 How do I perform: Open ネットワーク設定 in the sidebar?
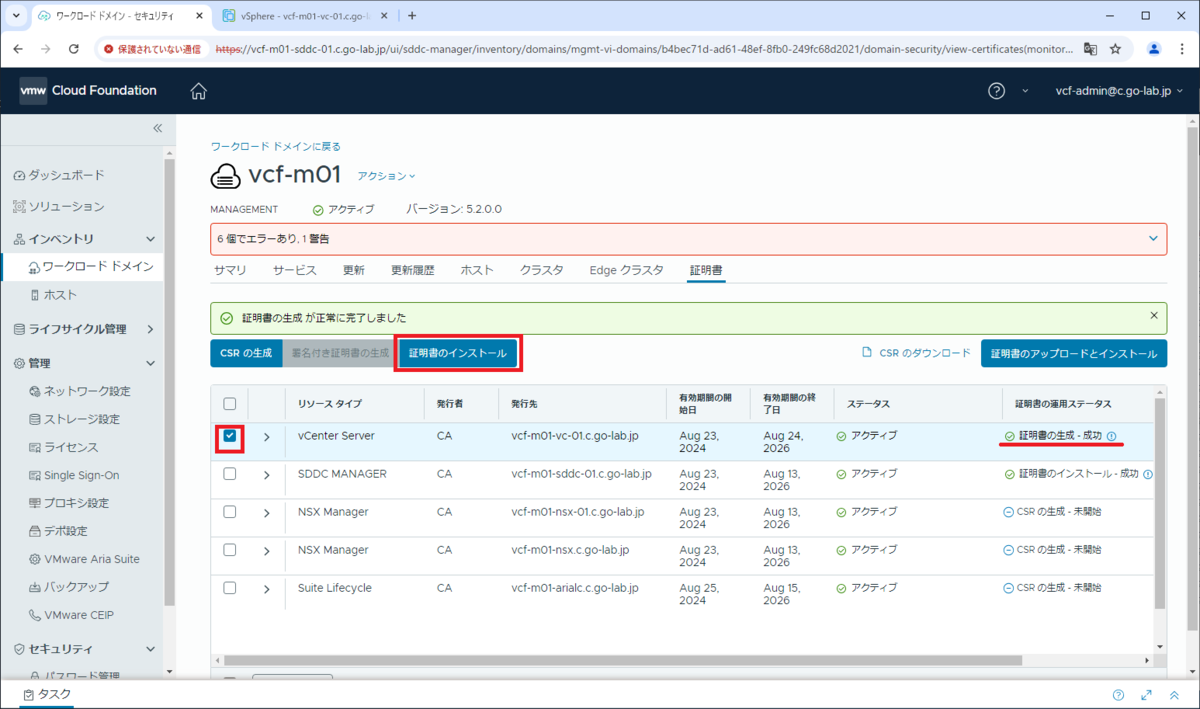click(87, 391)
